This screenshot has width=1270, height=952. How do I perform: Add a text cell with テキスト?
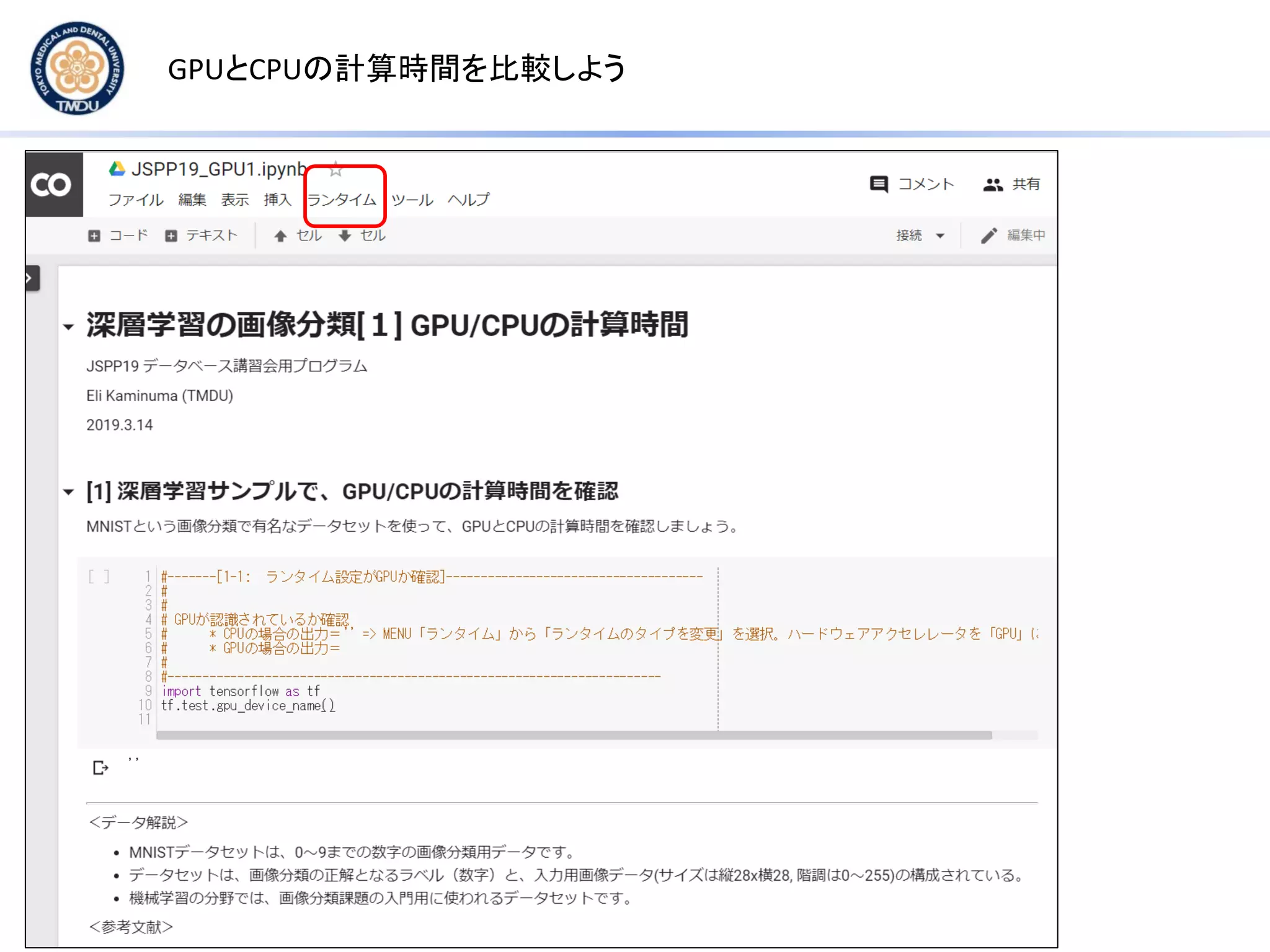pos(202,236)
